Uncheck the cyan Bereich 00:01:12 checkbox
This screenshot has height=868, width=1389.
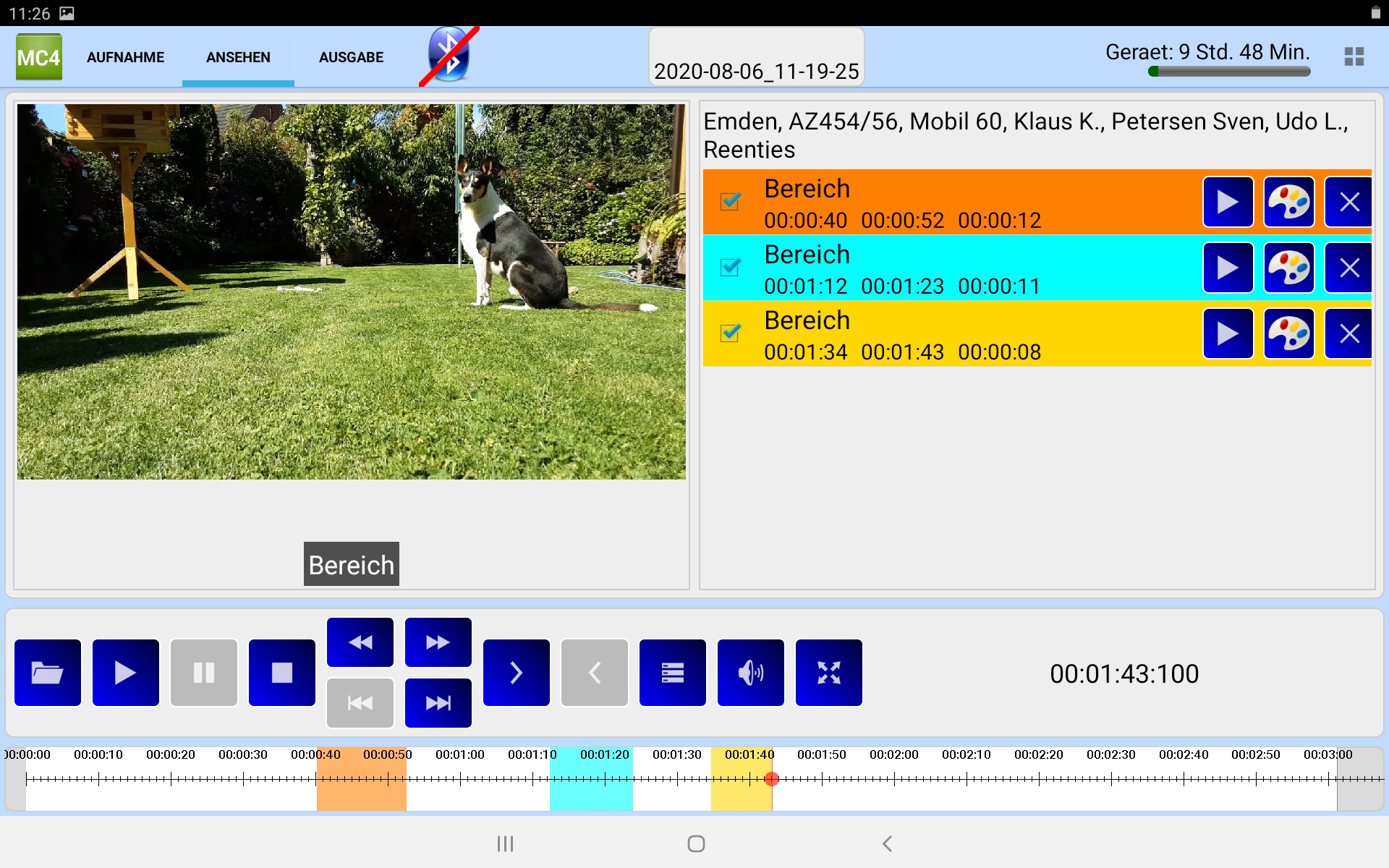tap(731, 267)
